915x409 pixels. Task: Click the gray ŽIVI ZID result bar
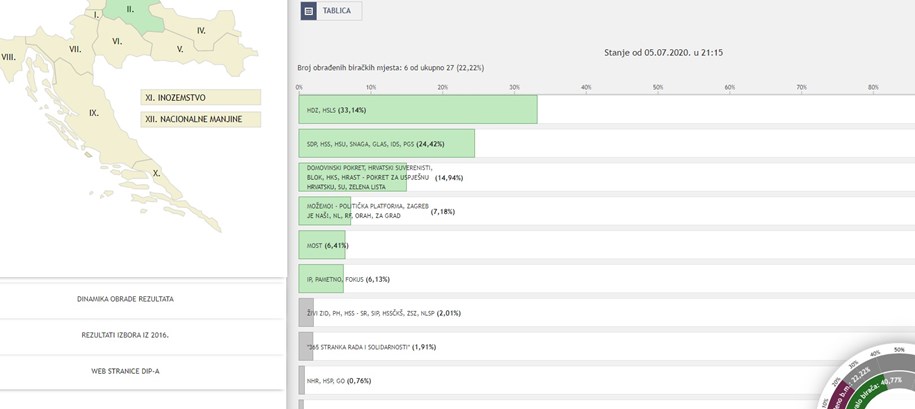coord(306,313)
